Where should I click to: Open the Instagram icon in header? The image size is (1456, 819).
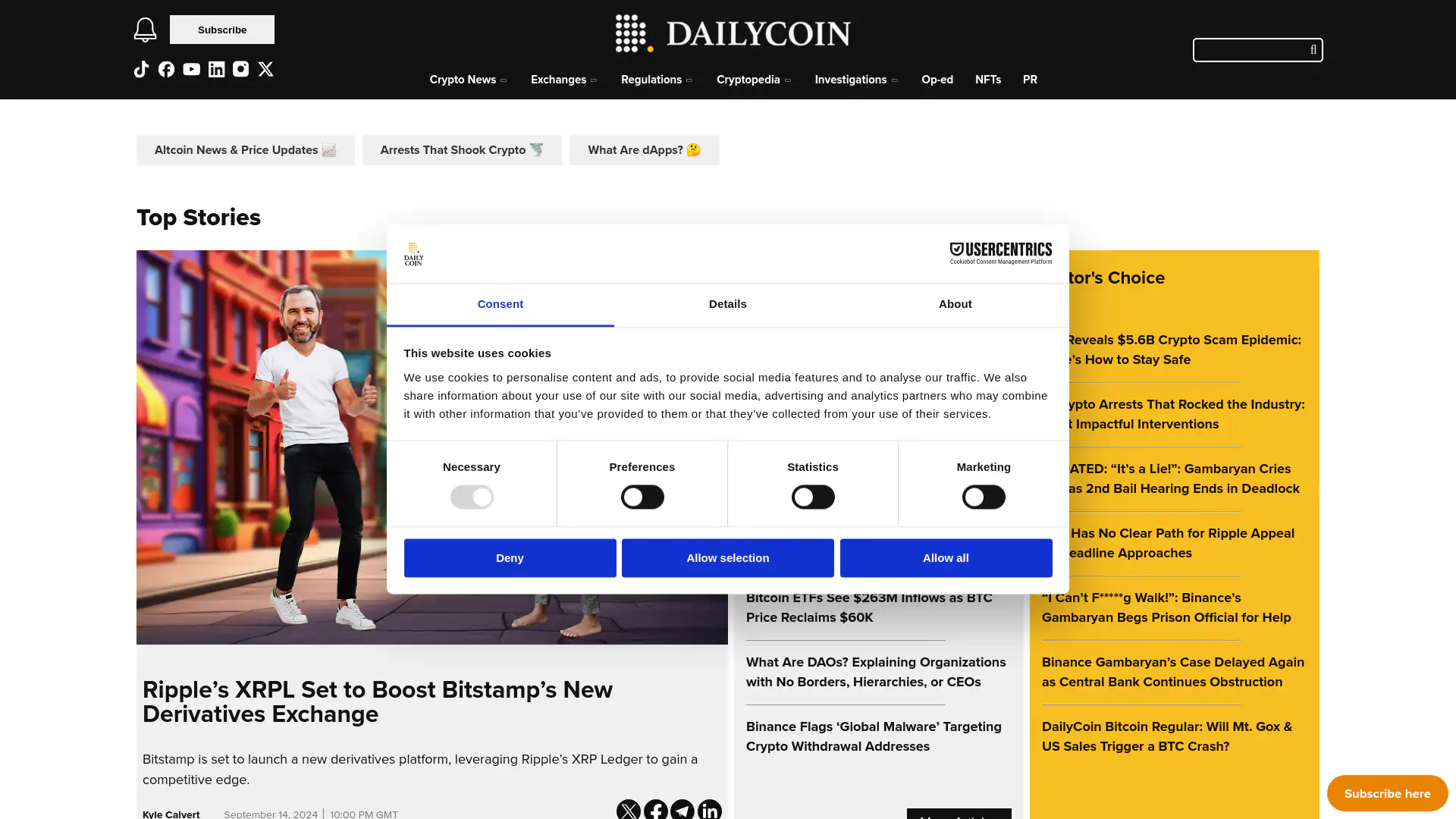[240, 69]
